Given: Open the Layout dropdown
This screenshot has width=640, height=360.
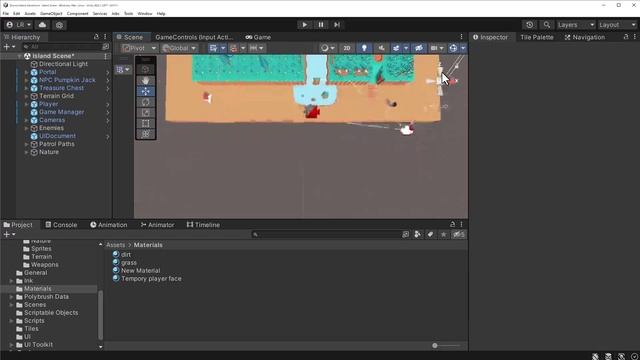Looking at the screenshot, I should pos(617,25).
